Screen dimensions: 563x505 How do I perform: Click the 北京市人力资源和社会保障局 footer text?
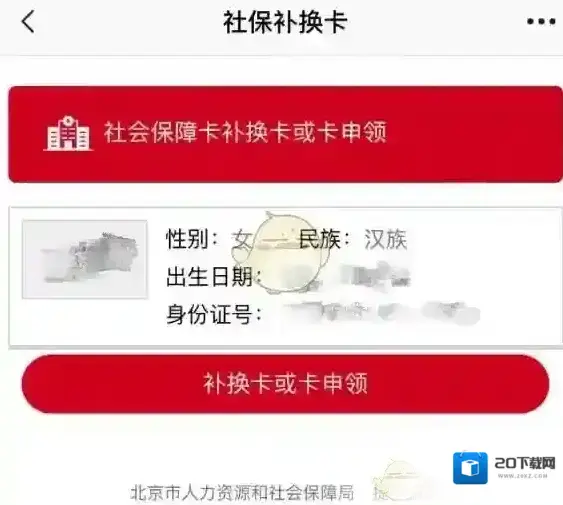point(242,492)
